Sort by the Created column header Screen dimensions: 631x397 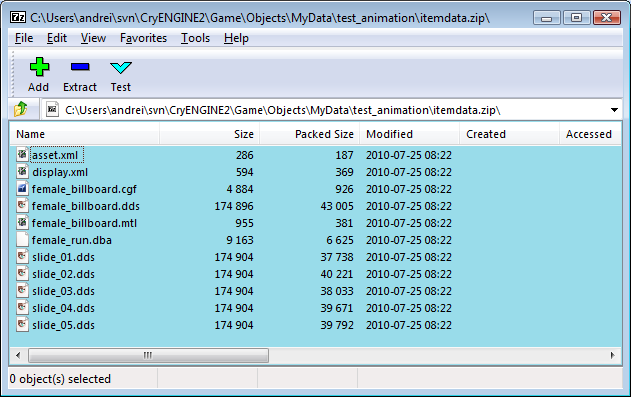click(x=509, y=134)
